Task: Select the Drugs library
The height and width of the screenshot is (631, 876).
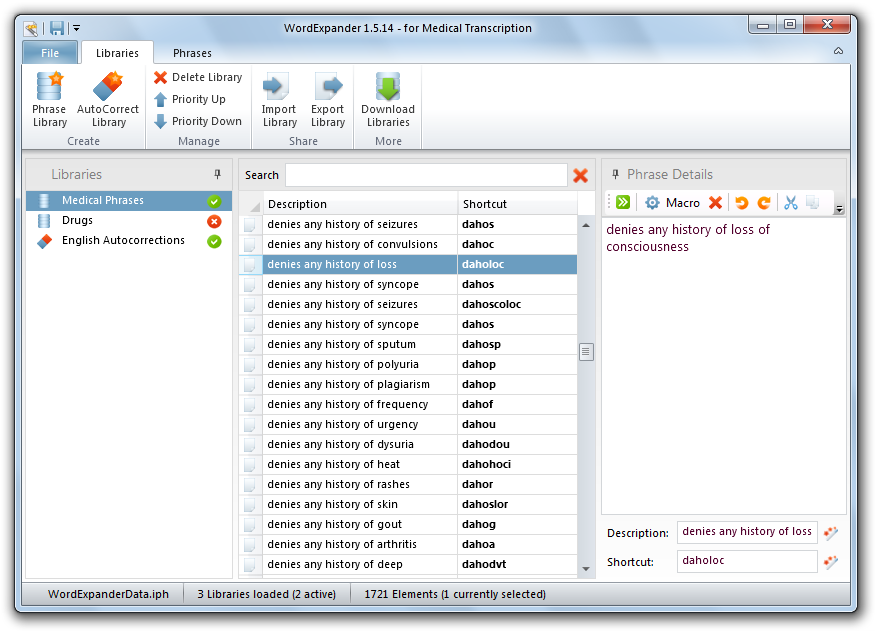Action: click(x=128, y=221)
